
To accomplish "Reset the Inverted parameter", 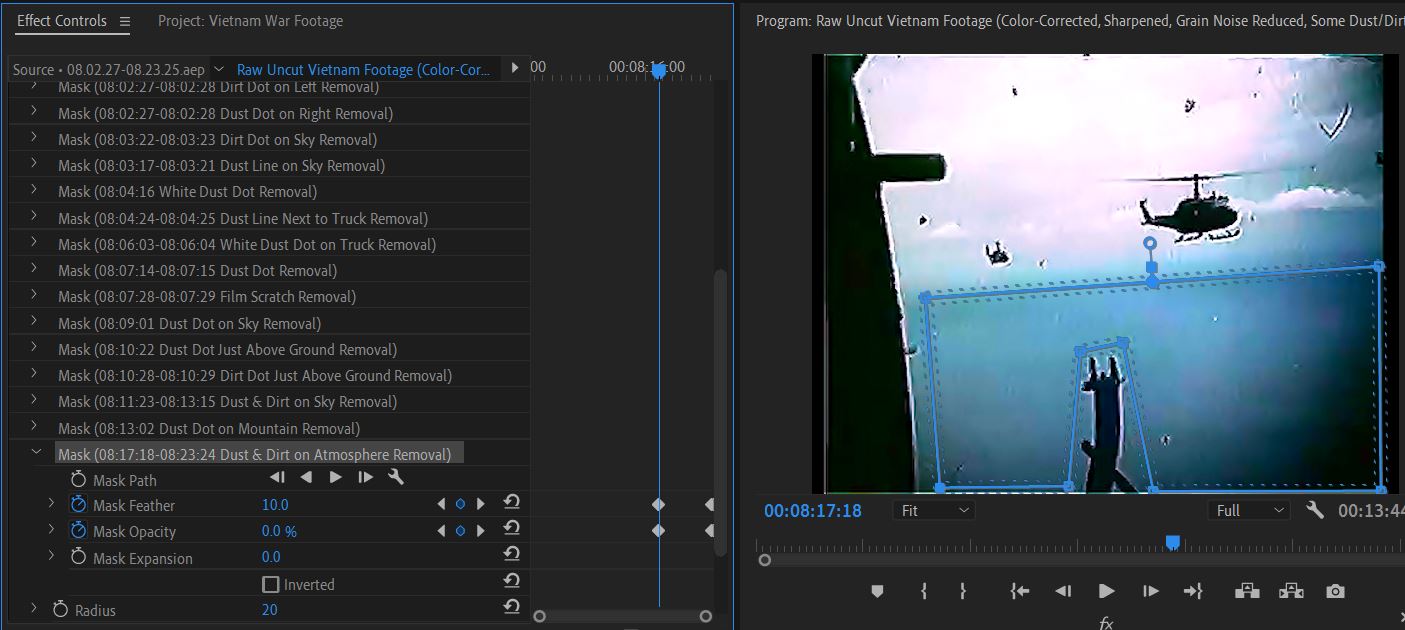I will pyautogui.click(x=511, y=580).
